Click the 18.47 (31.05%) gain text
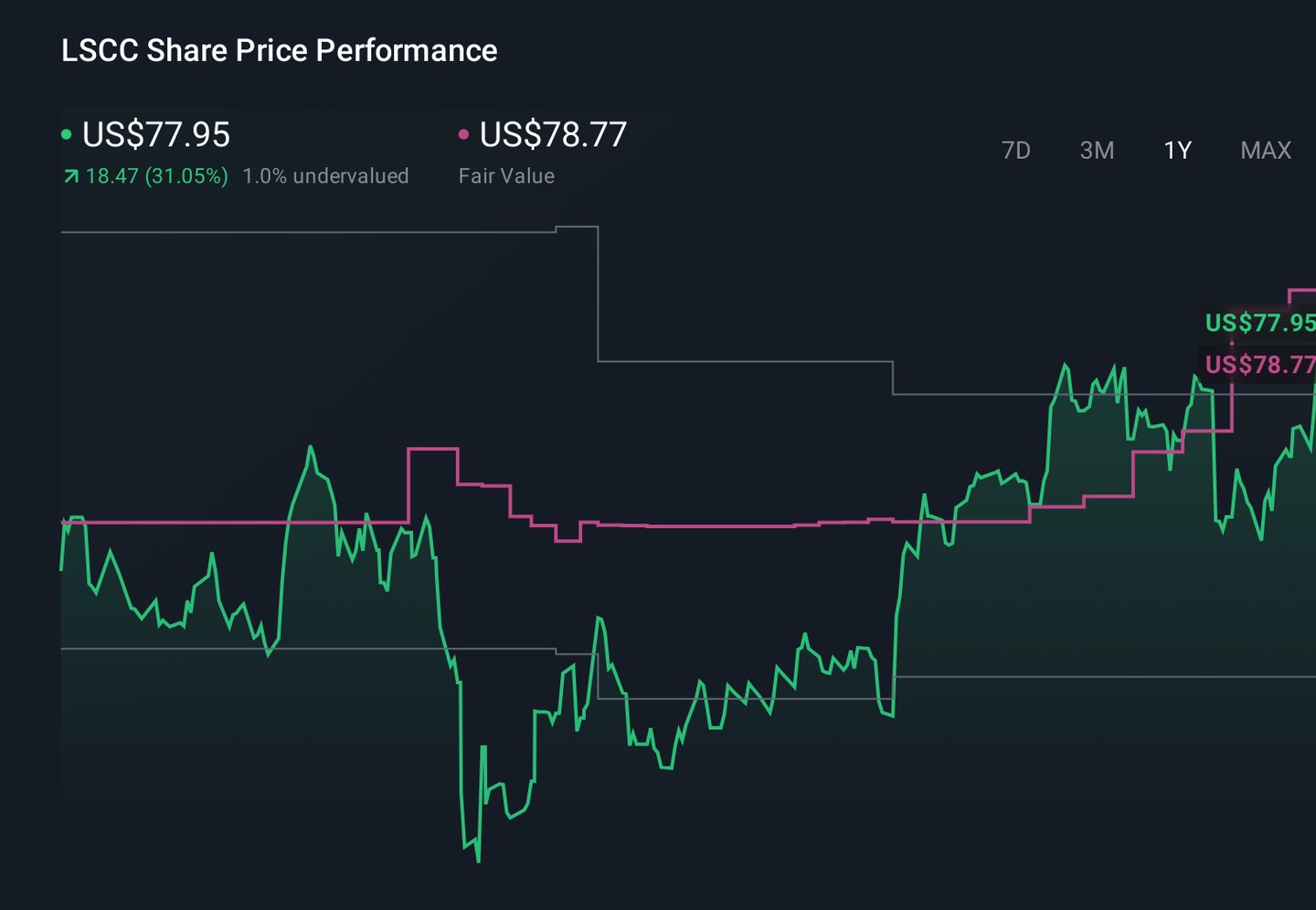The image size is (1316, 910). coord(156,176)
